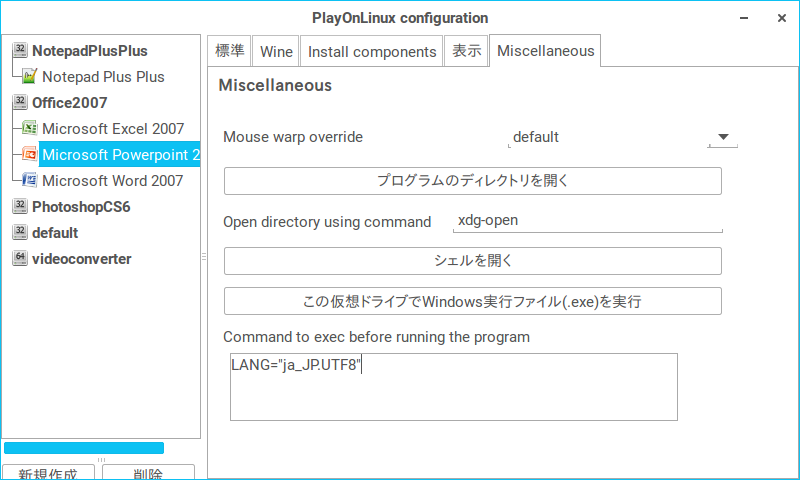The height and width of the screenshot is (480, 800).
Task: Close the PlayOnLinux configuration window
Action: pyautogui.click(x=782, y=18)
